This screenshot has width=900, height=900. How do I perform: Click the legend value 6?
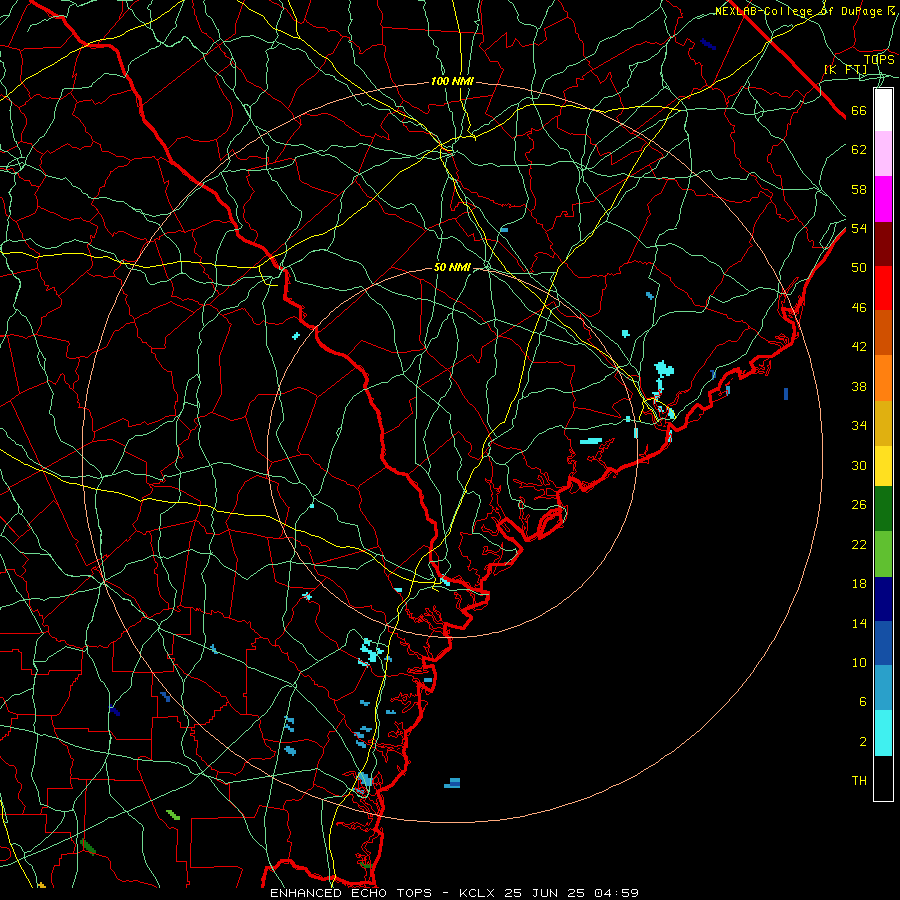863,701
